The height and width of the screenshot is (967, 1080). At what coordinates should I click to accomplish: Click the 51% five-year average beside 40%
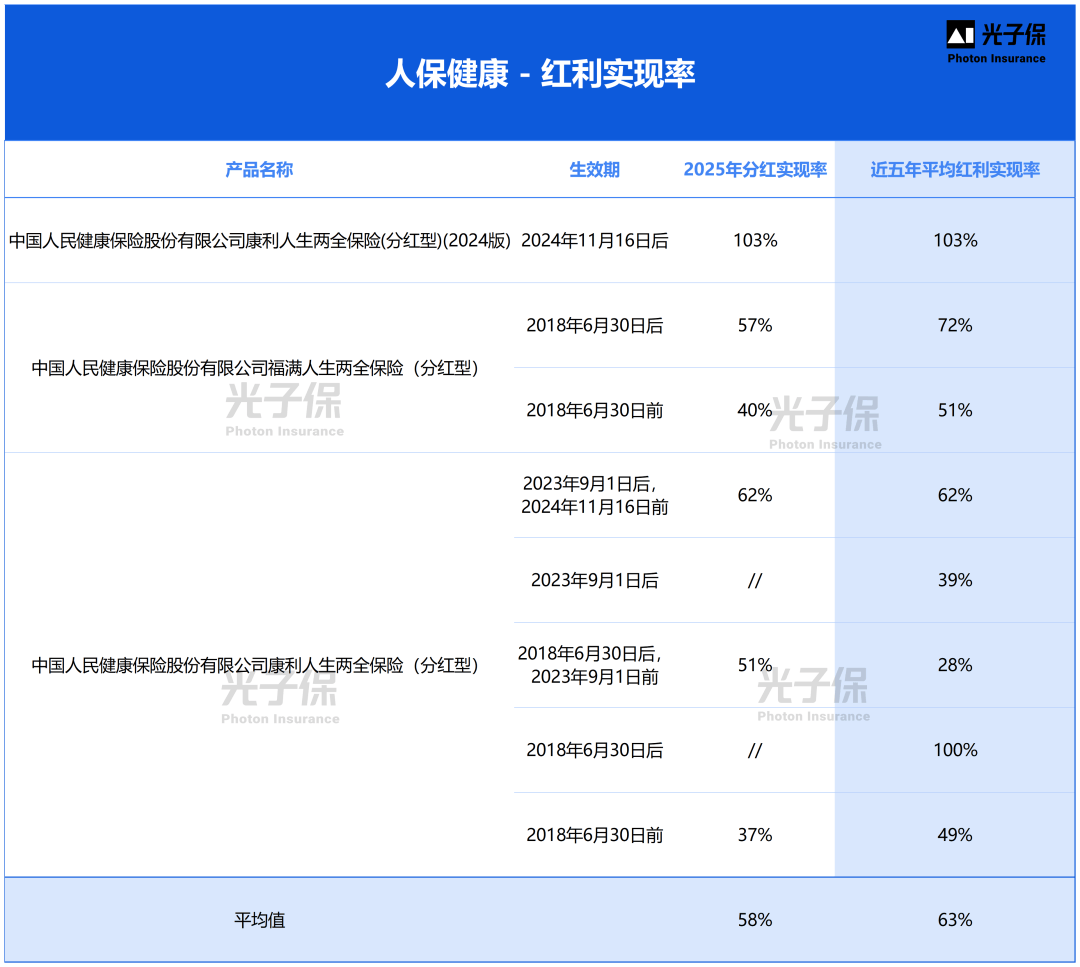pos(955,410)
